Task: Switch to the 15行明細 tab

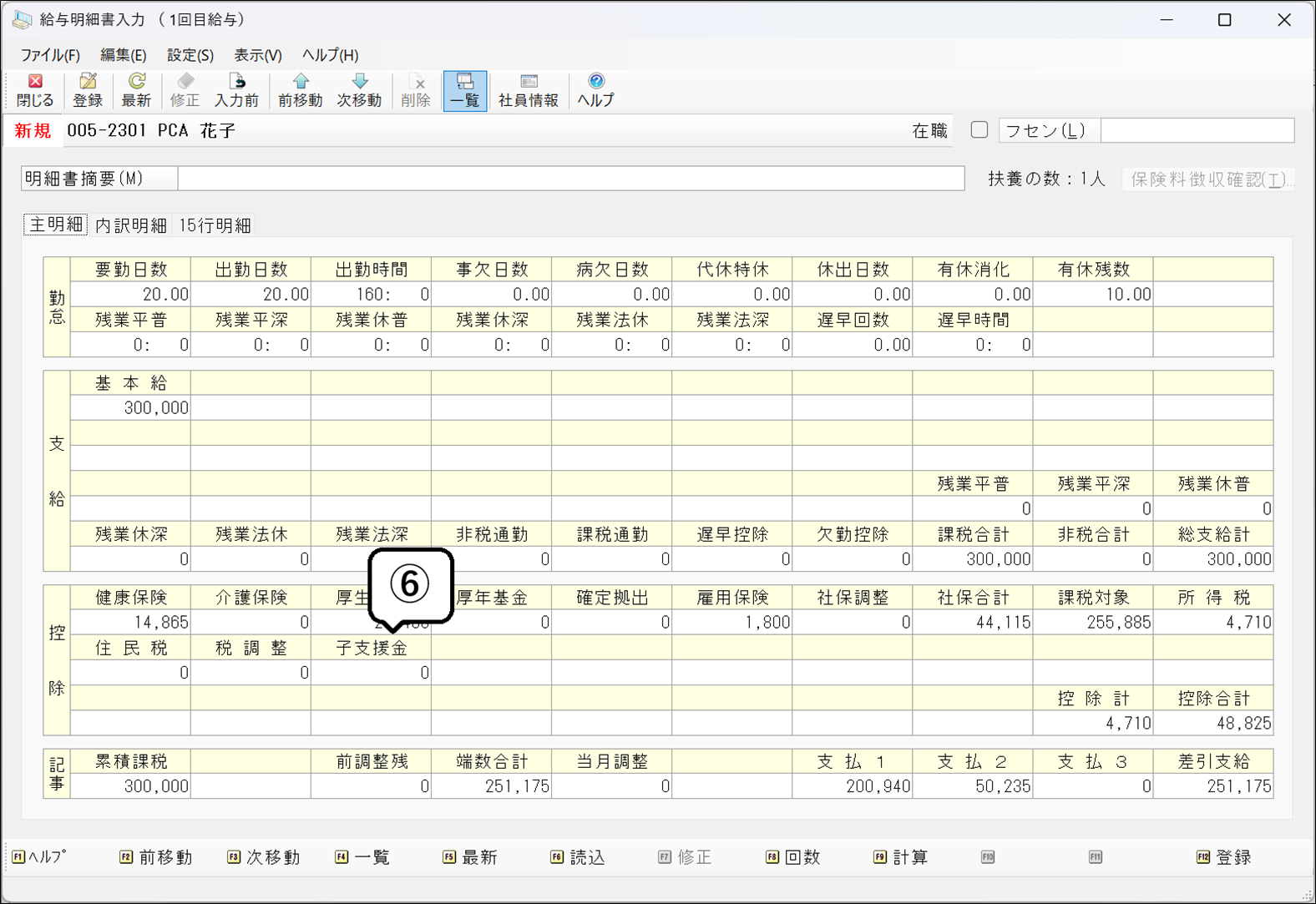Action: 215,225
